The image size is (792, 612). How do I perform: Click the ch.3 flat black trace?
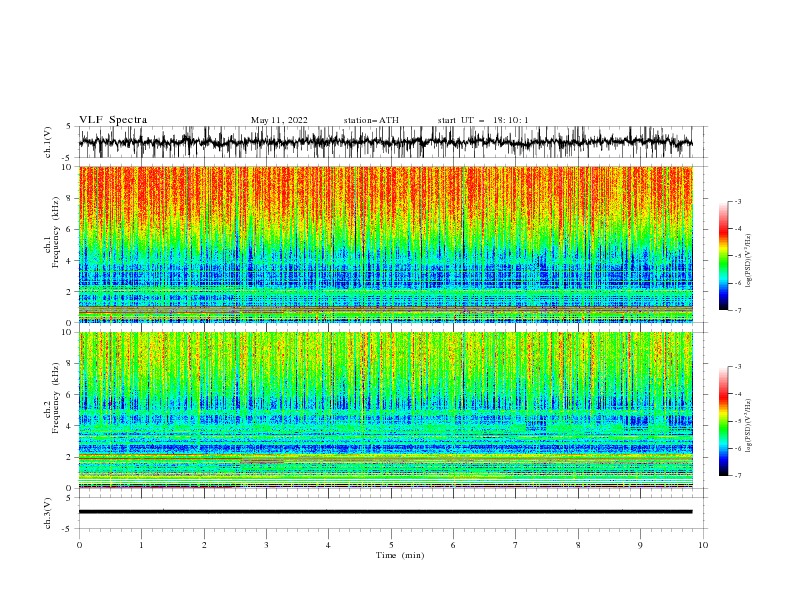(385, 512)
